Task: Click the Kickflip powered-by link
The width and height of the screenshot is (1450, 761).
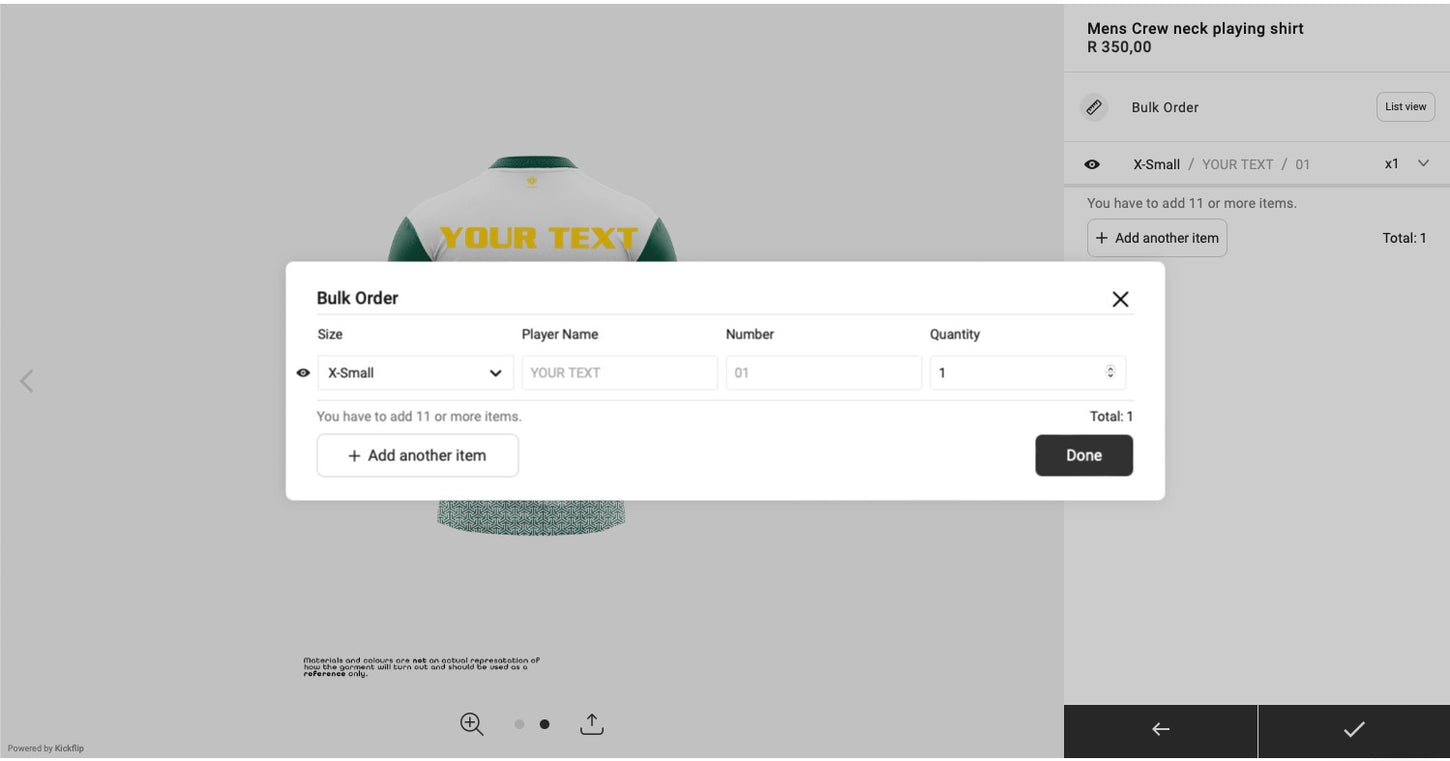Action: [69, 748]
